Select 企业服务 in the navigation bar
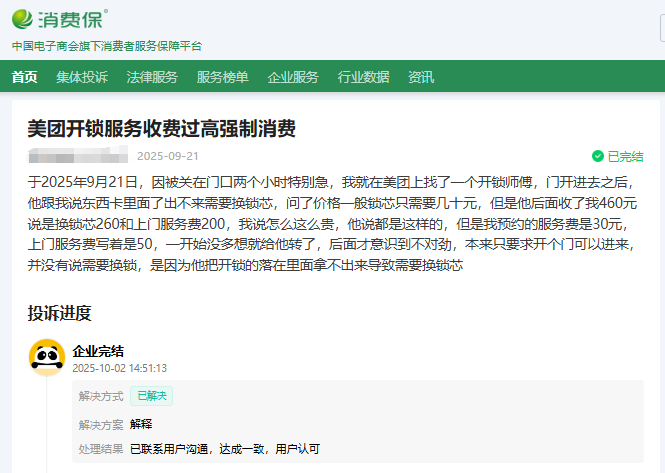 293,77
